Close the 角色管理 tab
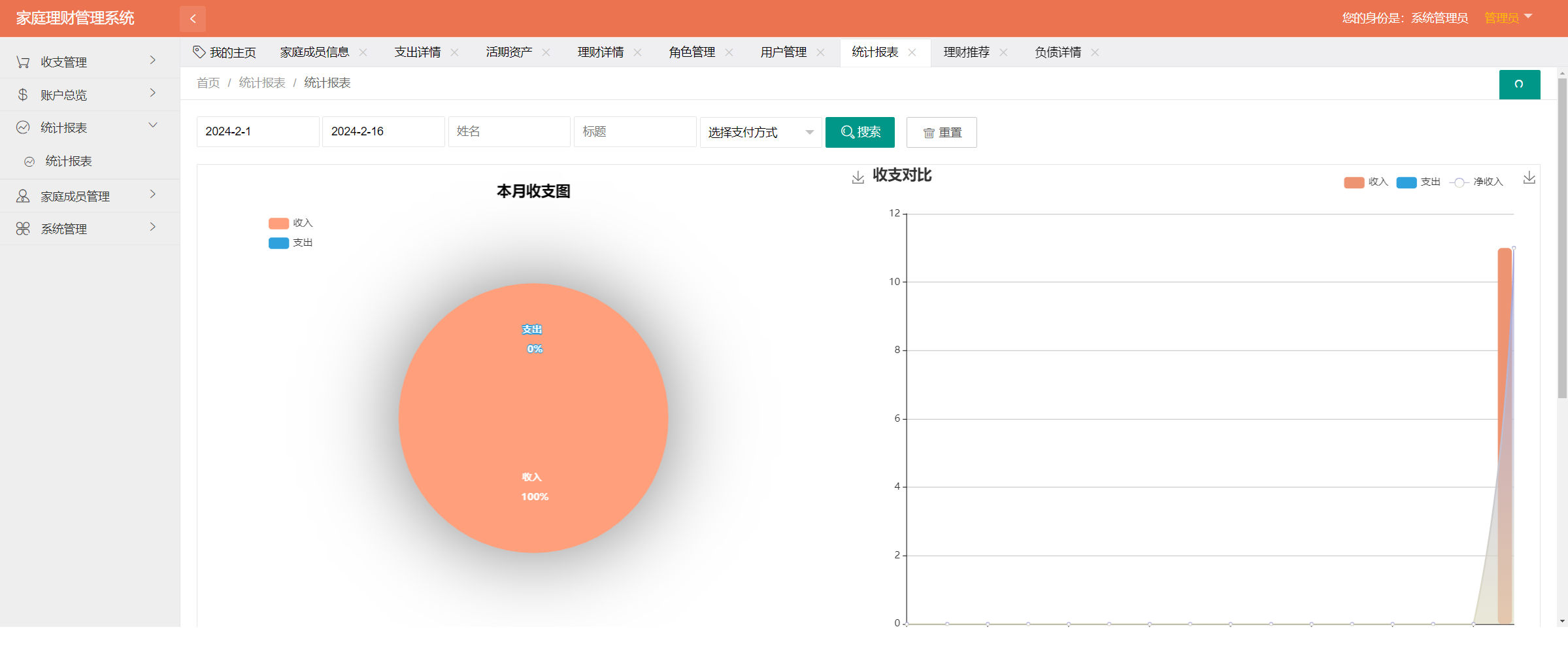1568x661 pixels. [729, 52]
